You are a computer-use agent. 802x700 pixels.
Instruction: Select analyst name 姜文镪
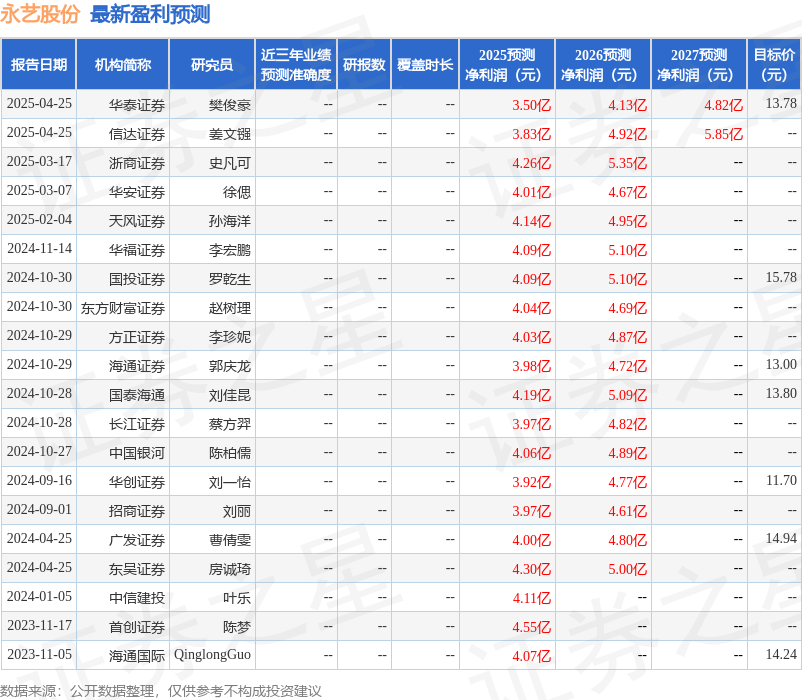click(x=230, y=134)
